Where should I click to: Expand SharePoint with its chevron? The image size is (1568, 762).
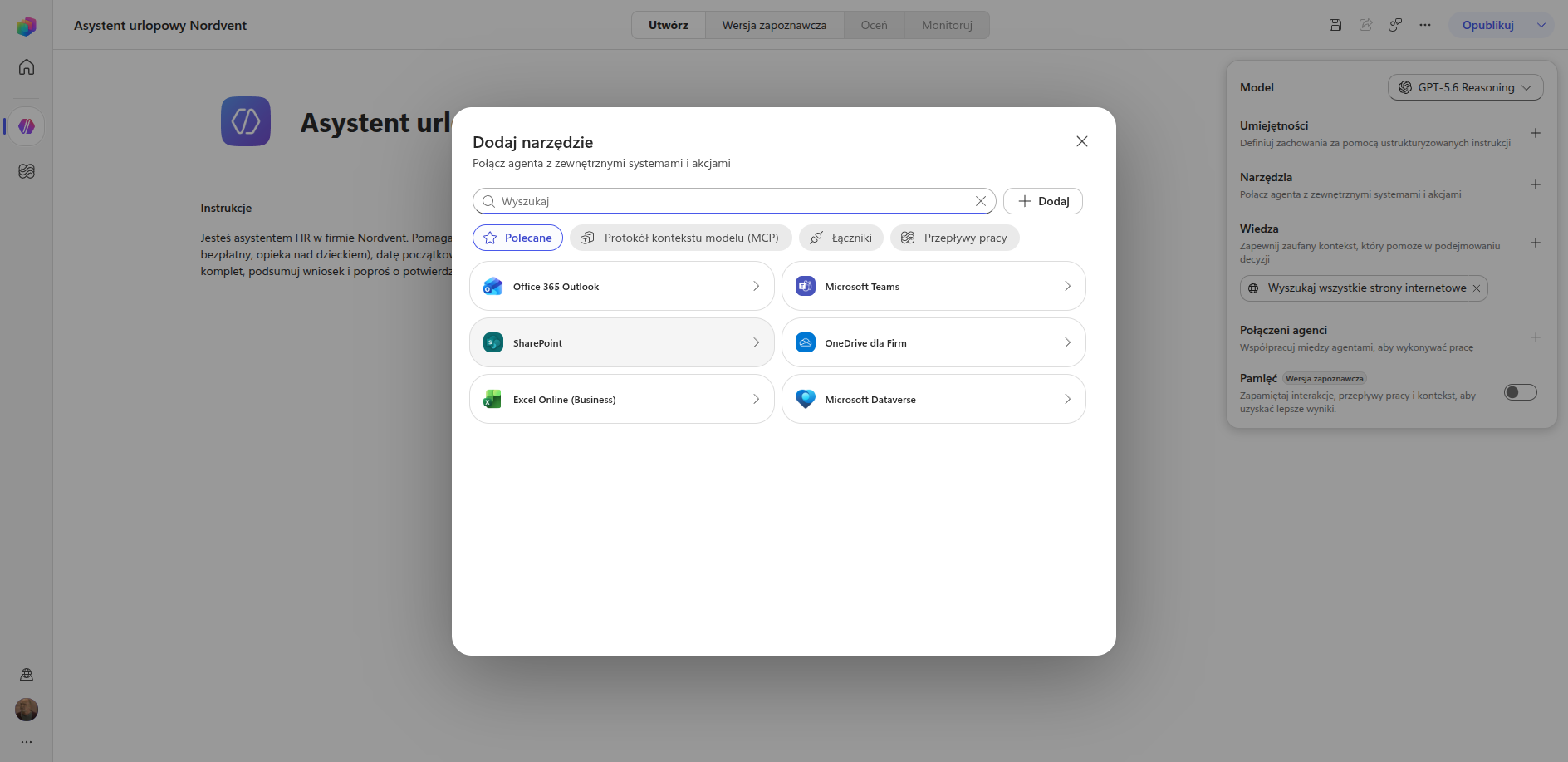[756, 342]
